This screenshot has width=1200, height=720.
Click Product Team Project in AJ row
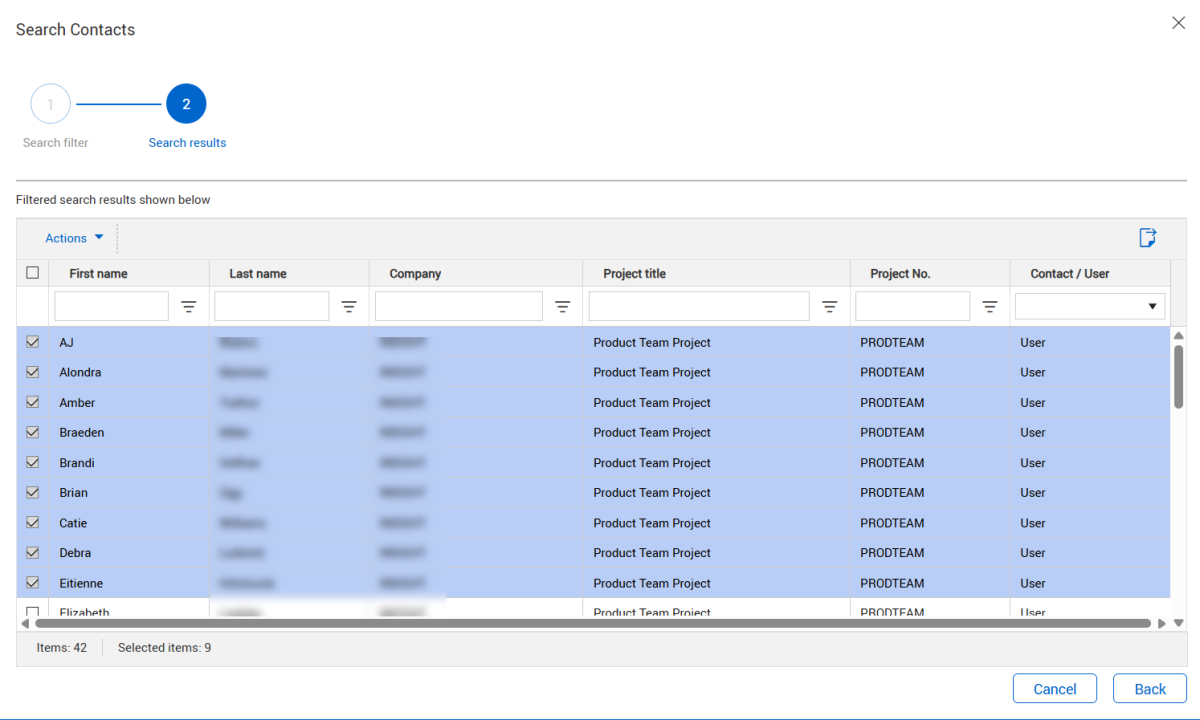(652, 342)
